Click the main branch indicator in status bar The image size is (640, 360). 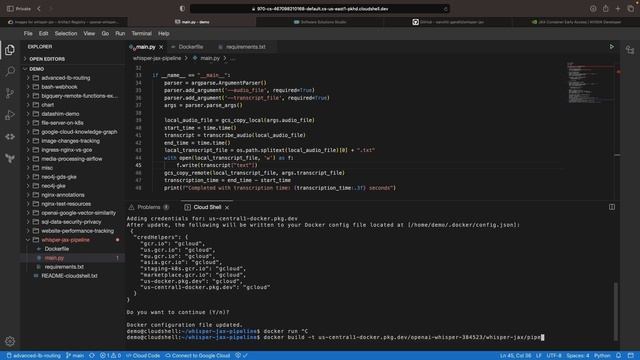[x=75, y=356]
